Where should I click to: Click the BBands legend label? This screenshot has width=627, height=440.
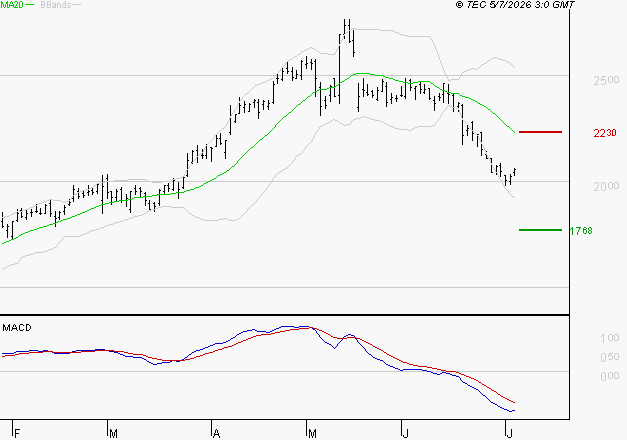(x=56, y=5)
